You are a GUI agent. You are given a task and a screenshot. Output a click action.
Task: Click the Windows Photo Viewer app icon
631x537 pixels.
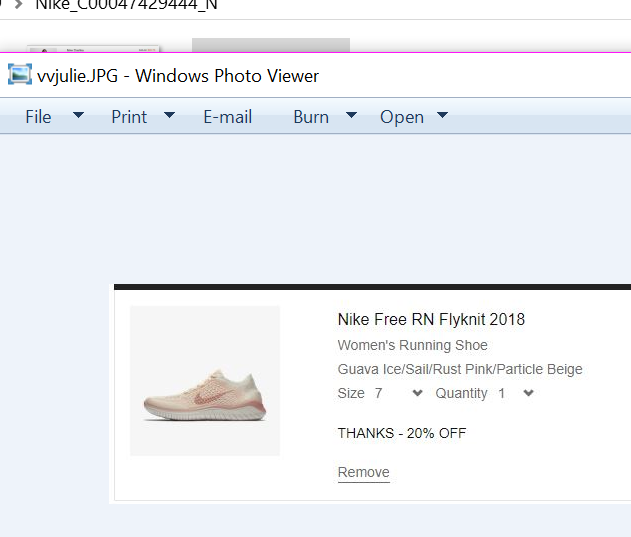[20, 74]
